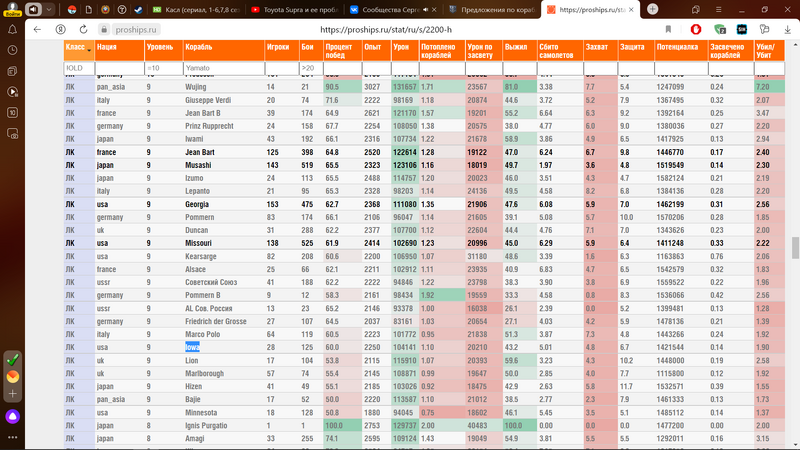Click the sound indicator speaker button
Image resolution: width=800 pixels, height=450 pixels.
coord(34,9)
